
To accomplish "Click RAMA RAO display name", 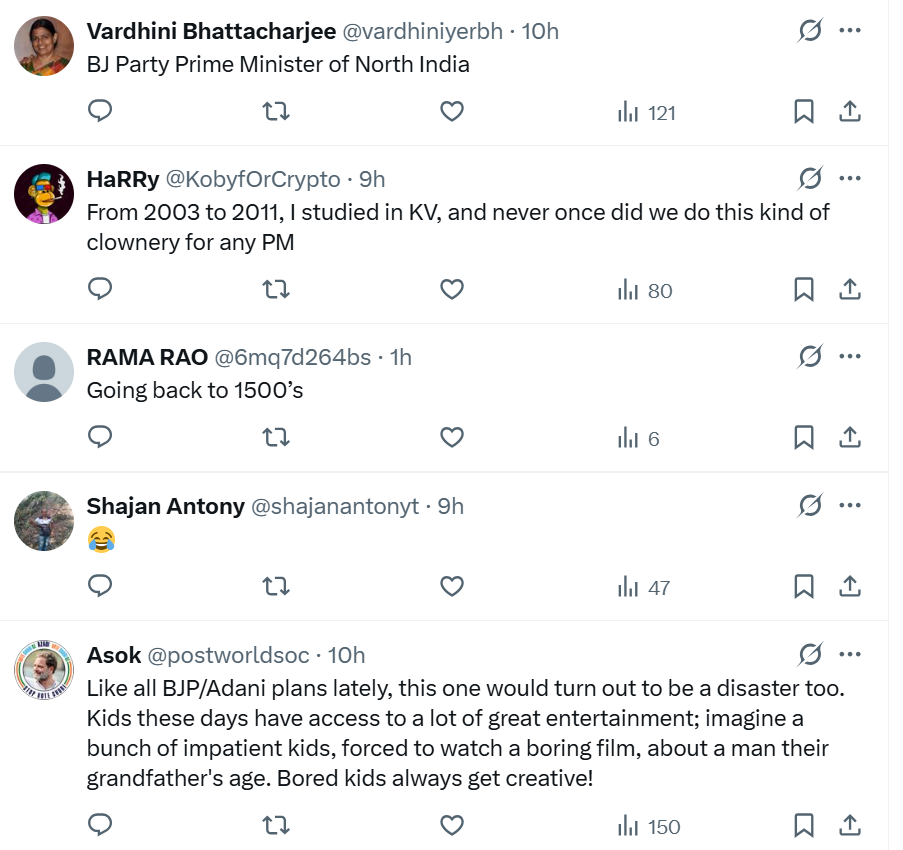I will pyautogui.click(x=147, y=357).
